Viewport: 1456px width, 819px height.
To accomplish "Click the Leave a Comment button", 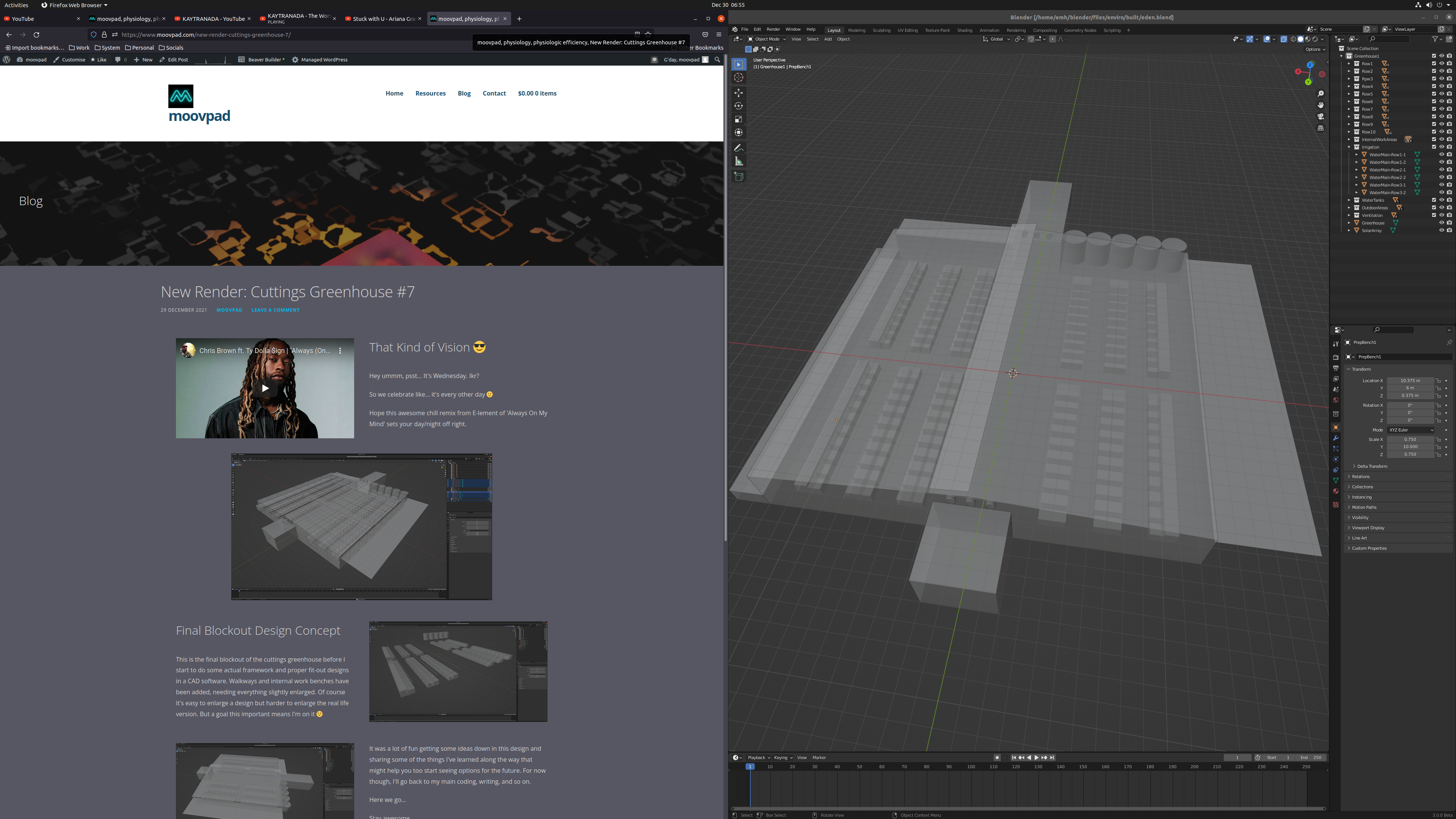I will point(275,309).
